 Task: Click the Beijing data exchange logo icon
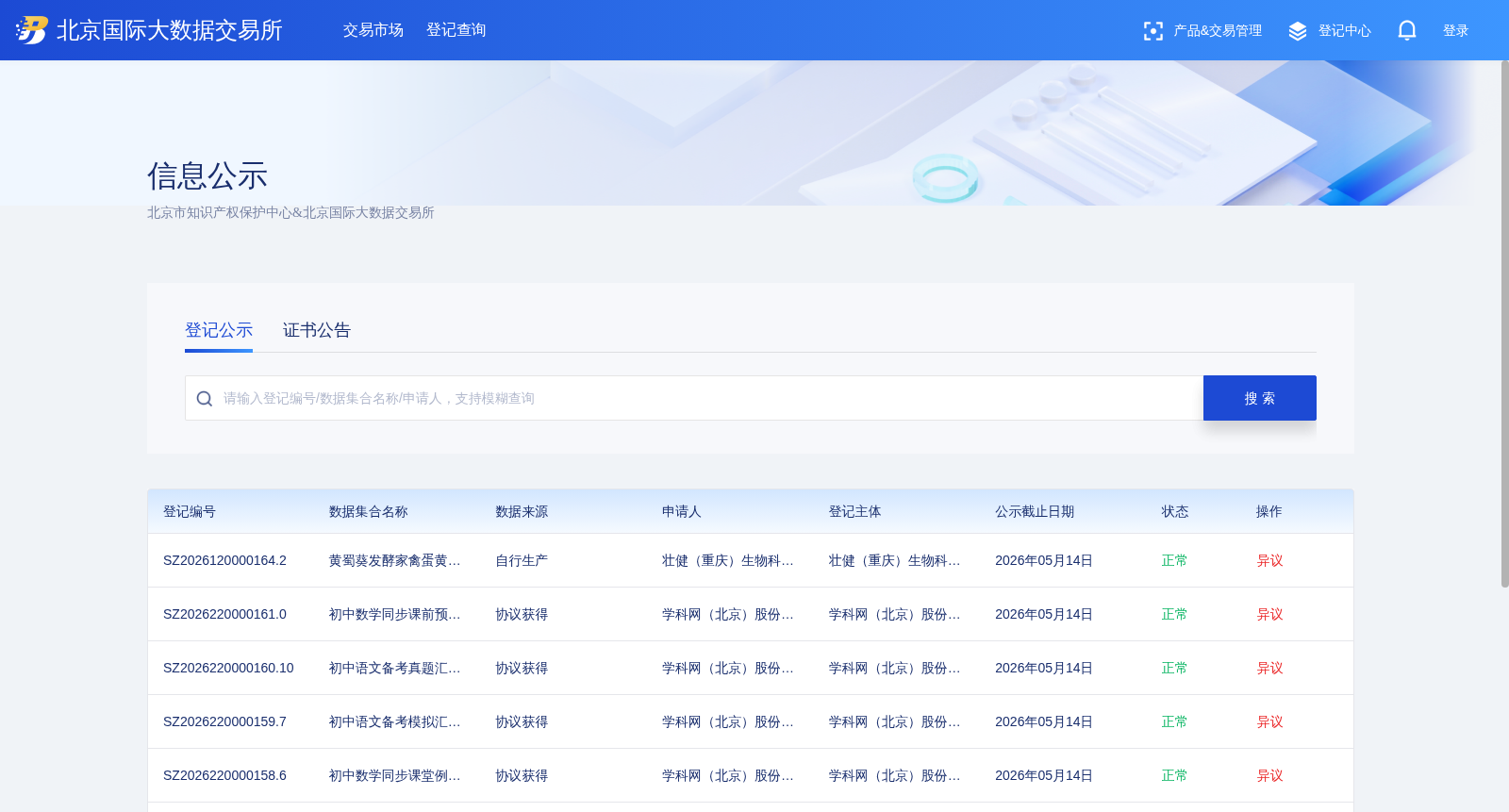coord(31,30)
